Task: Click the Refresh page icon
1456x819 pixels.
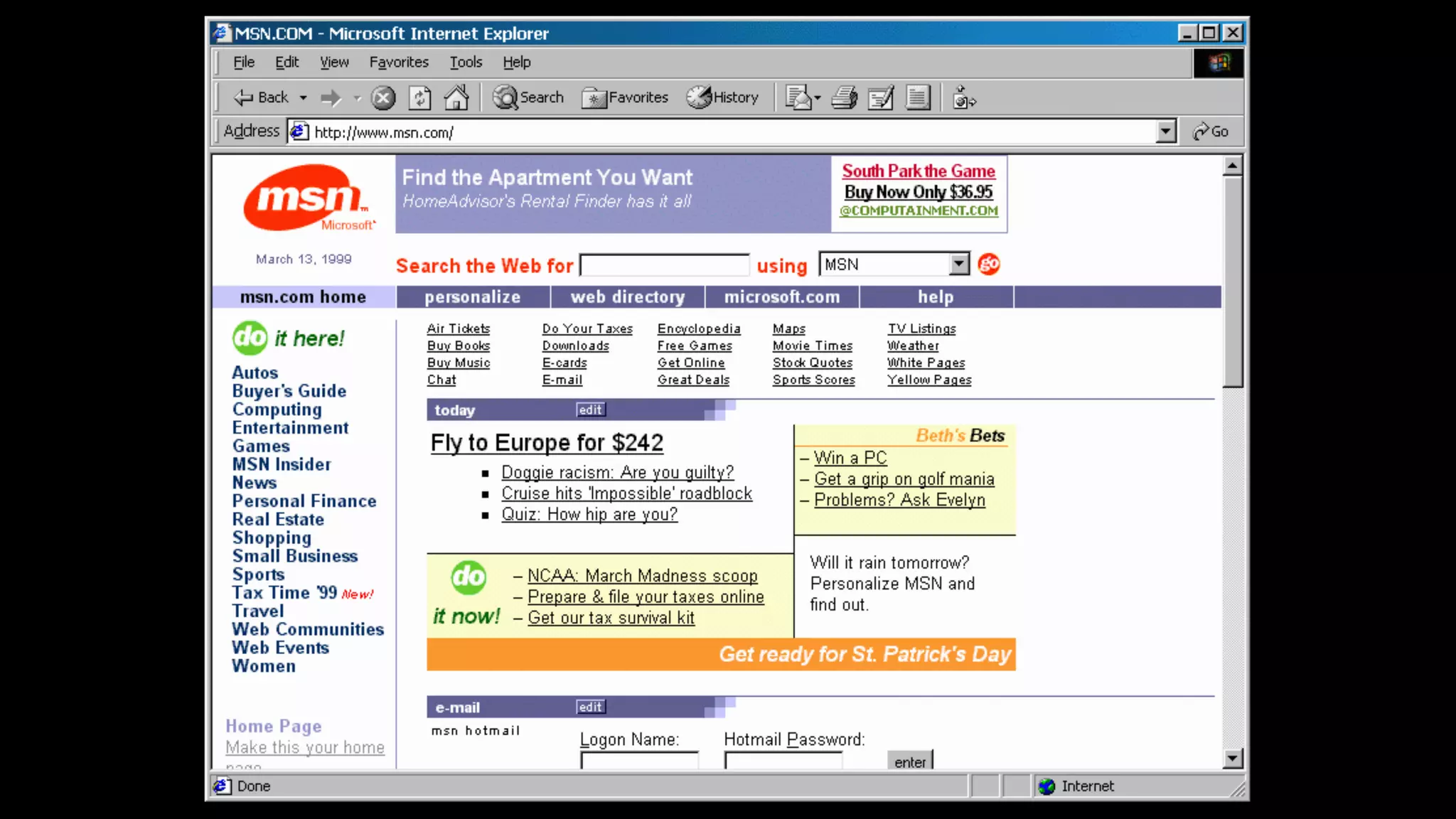Action: click(x=419, y=97)
